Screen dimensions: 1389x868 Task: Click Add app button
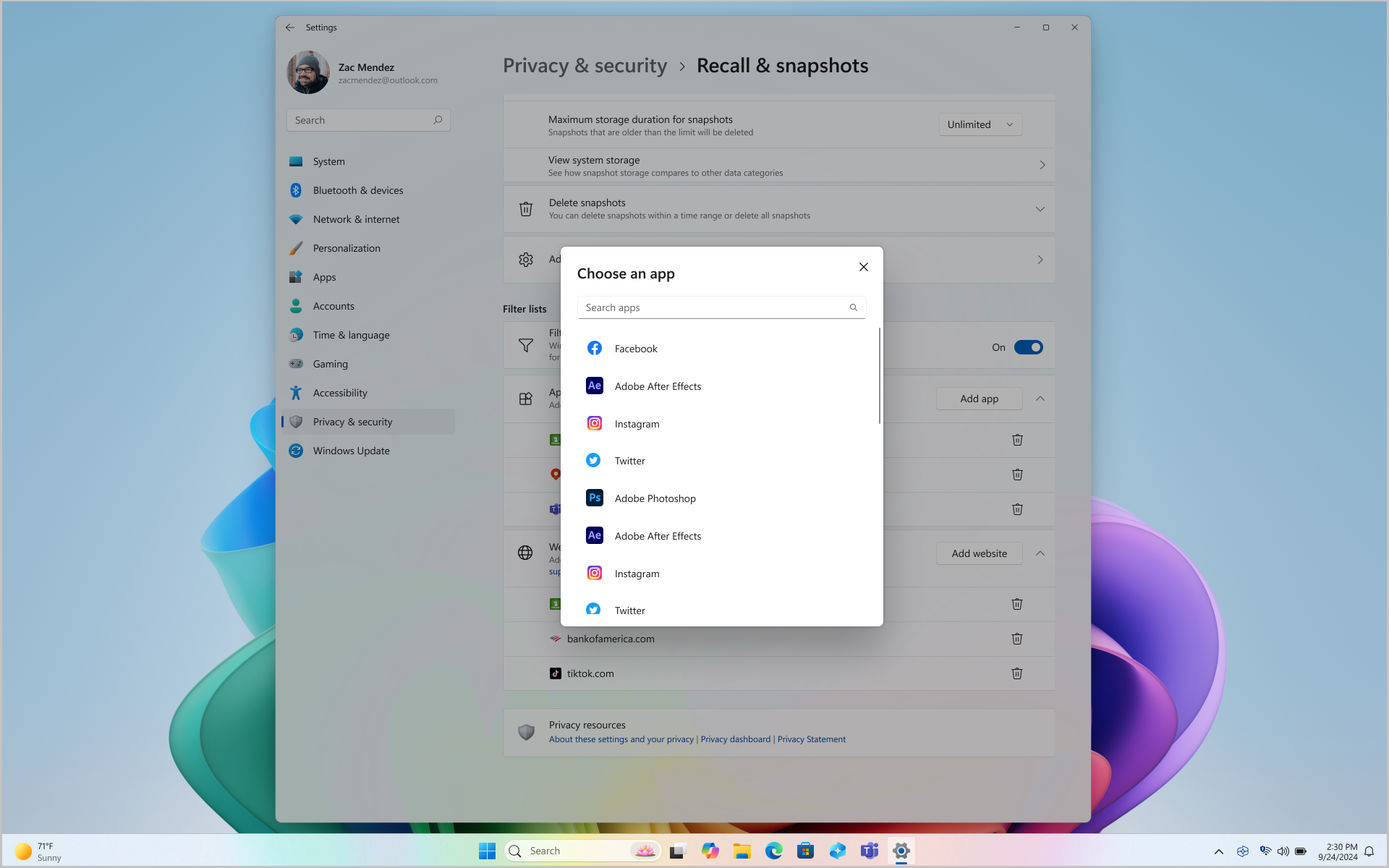click(979, 398)
